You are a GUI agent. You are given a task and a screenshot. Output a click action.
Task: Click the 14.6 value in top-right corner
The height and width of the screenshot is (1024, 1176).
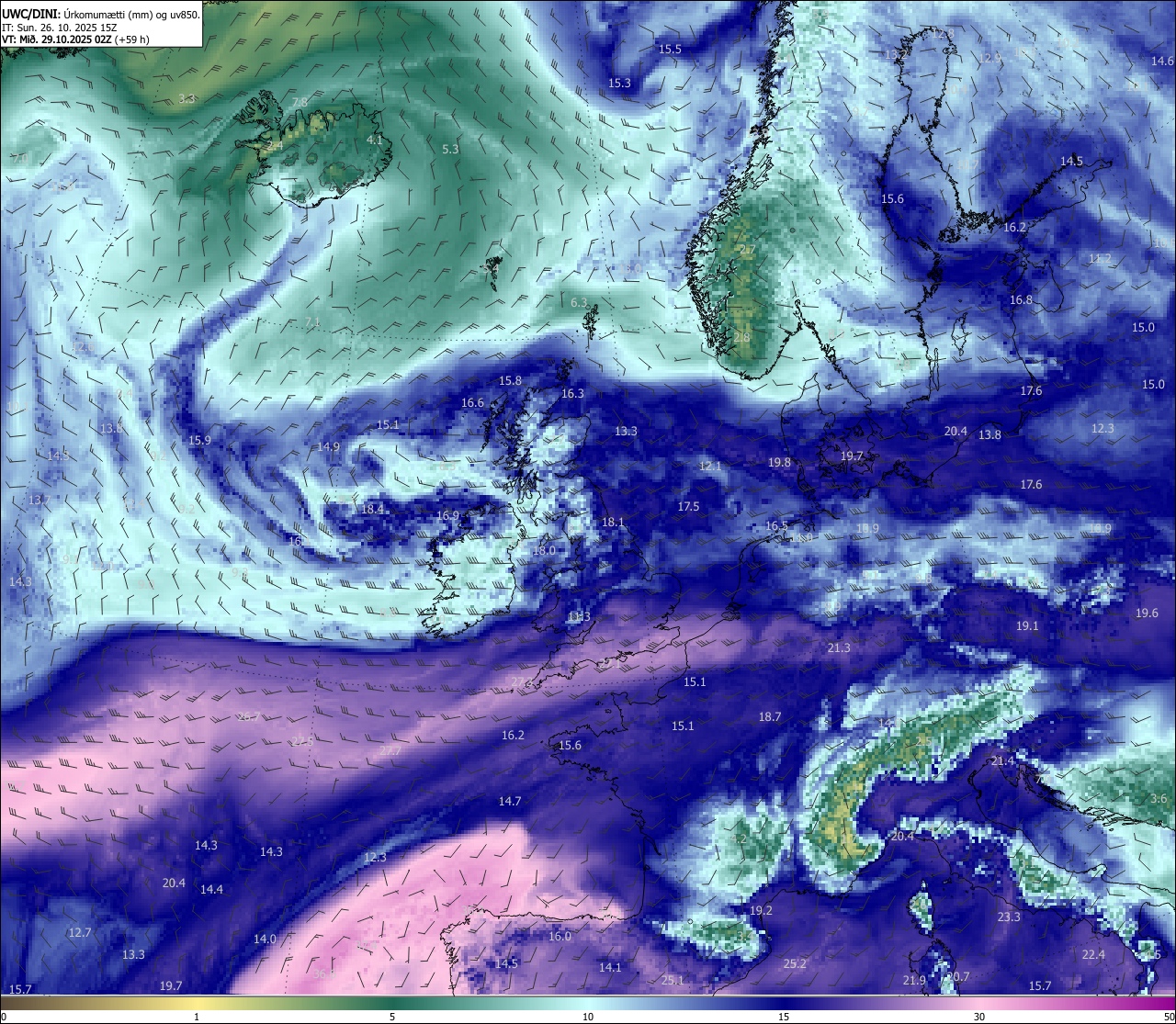coord(1162,61)
